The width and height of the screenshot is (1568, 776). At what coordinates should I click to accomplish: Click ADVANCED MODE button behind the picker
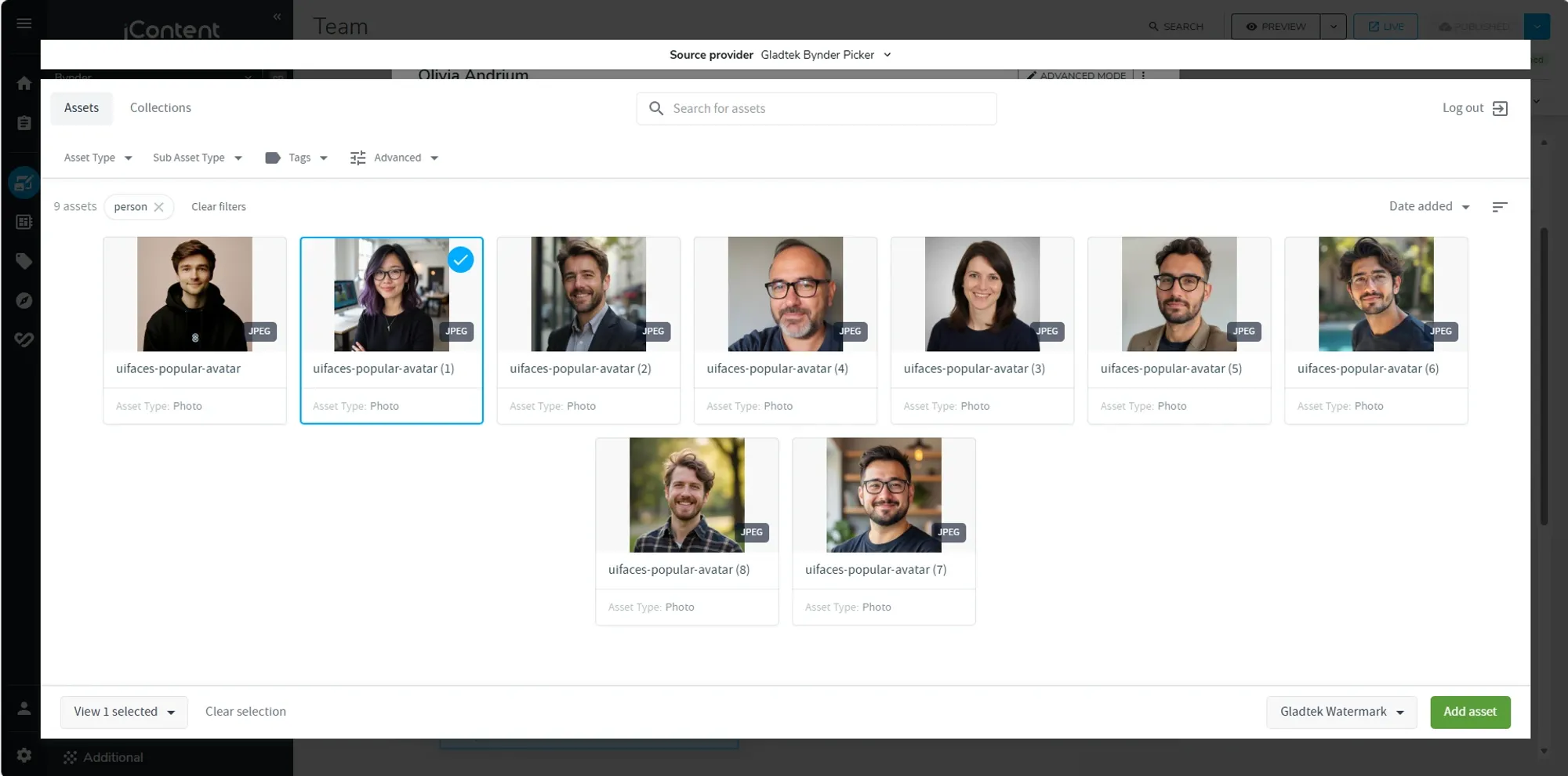tap(1076, 75)
